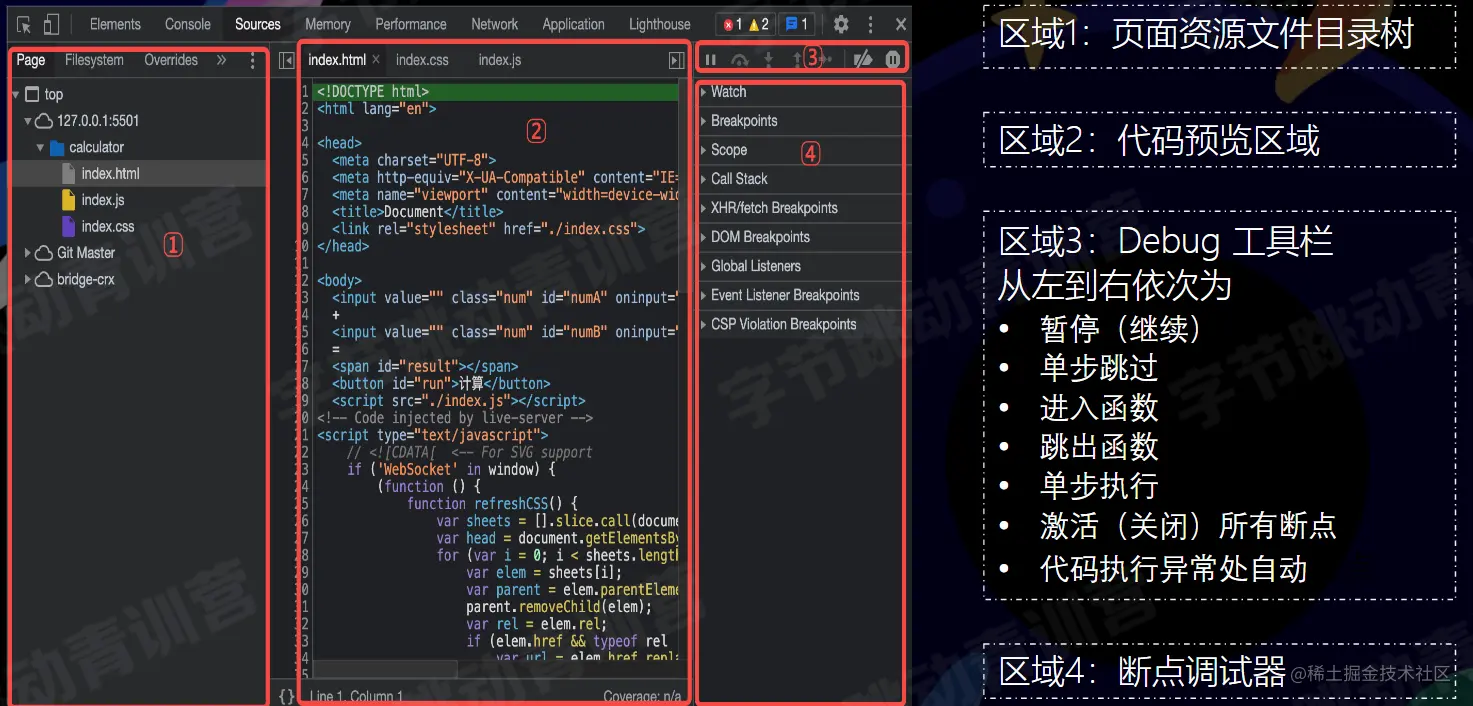Switch to the Lighthouse panel
1473x706 pixels.
click(x=660, y=24)
